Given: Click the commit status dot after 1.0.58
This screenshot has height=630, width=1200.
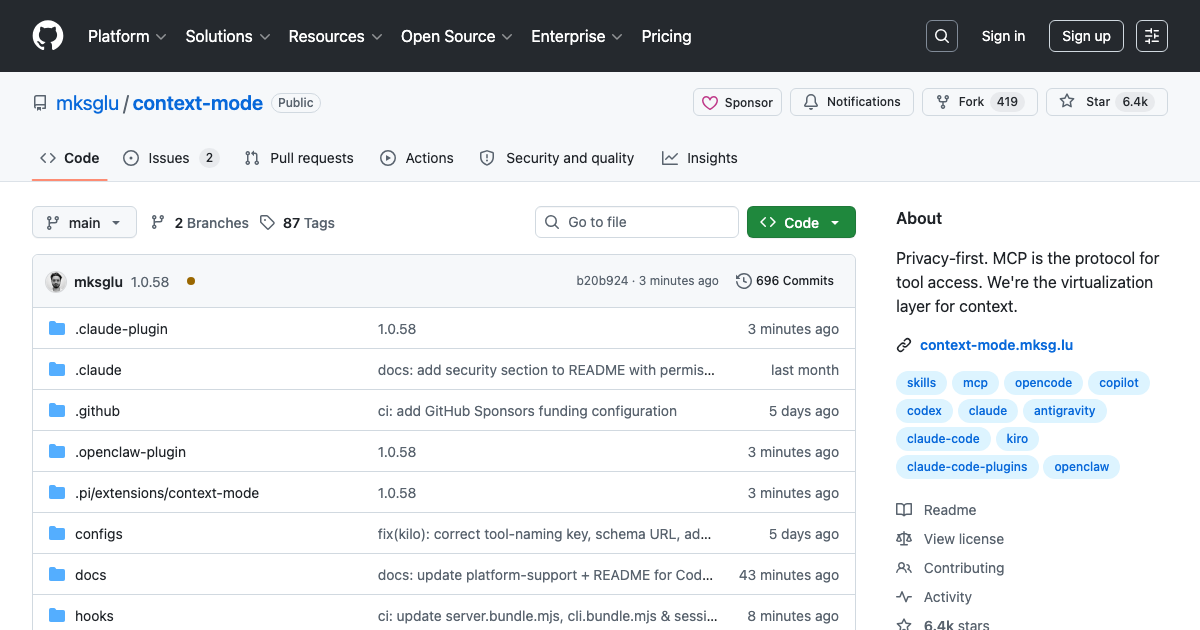Looking at the screenshot, I should [x=190, y=281].
